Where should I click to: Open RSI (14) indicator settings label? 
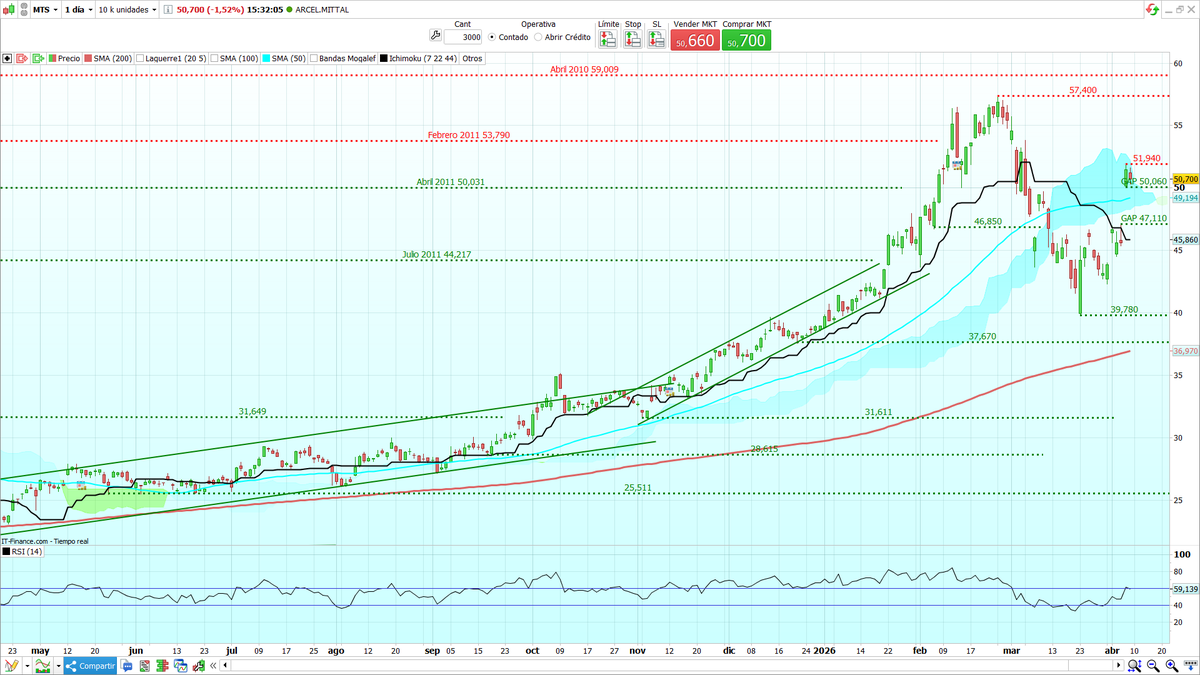pyautogui.click(x=26, y=552)
